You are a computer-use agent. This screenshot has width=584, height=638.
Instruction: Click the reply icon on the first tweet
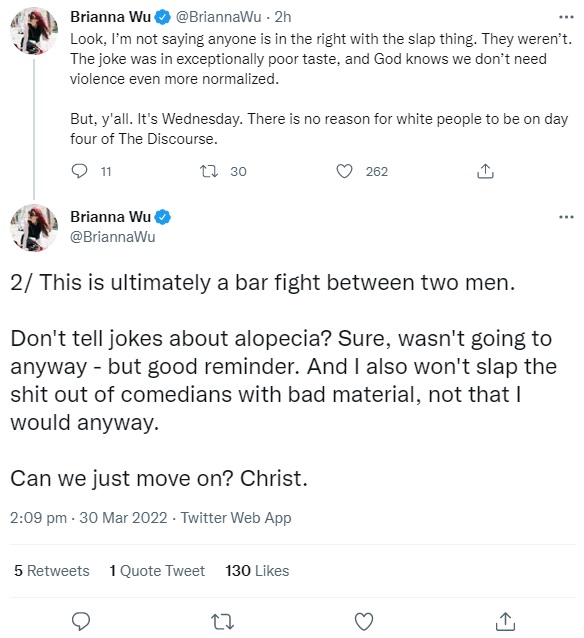[x=79, y=171]
